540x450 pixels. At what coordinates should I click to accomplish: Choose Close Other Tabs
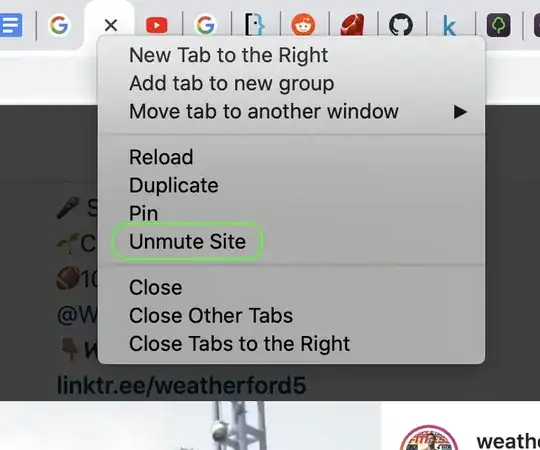point(211,315)
